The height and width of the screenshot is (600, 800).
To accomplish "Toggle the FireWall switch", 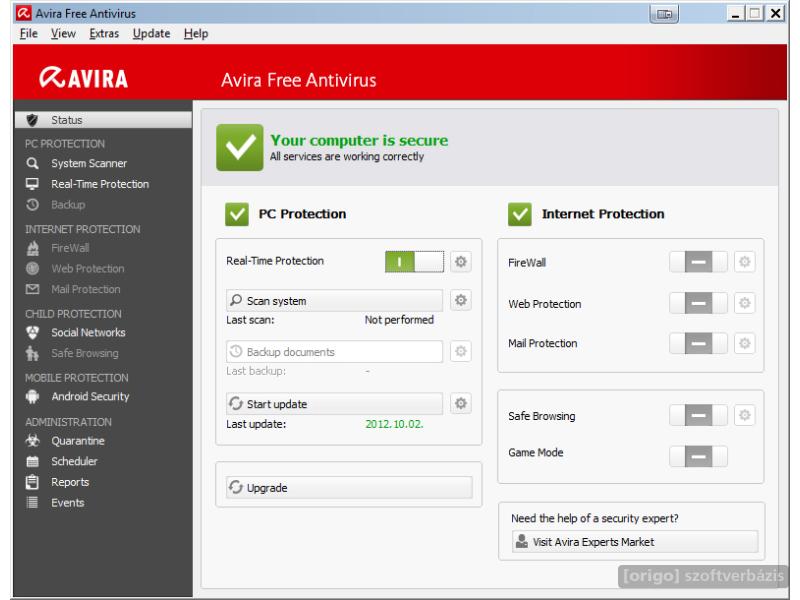I will [x=698, y=262].
